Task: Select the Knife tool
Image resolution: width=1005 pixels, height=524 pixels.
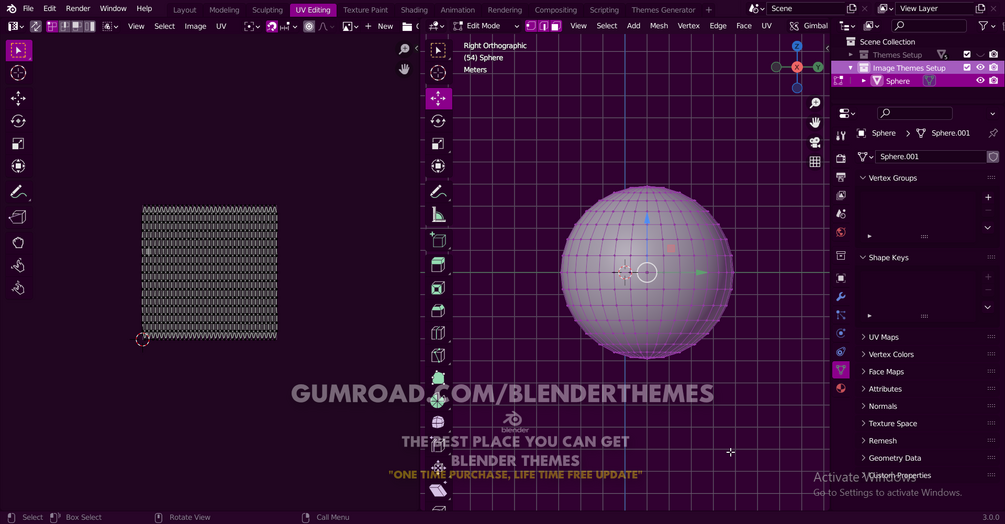Action: [x=438, y=356]
